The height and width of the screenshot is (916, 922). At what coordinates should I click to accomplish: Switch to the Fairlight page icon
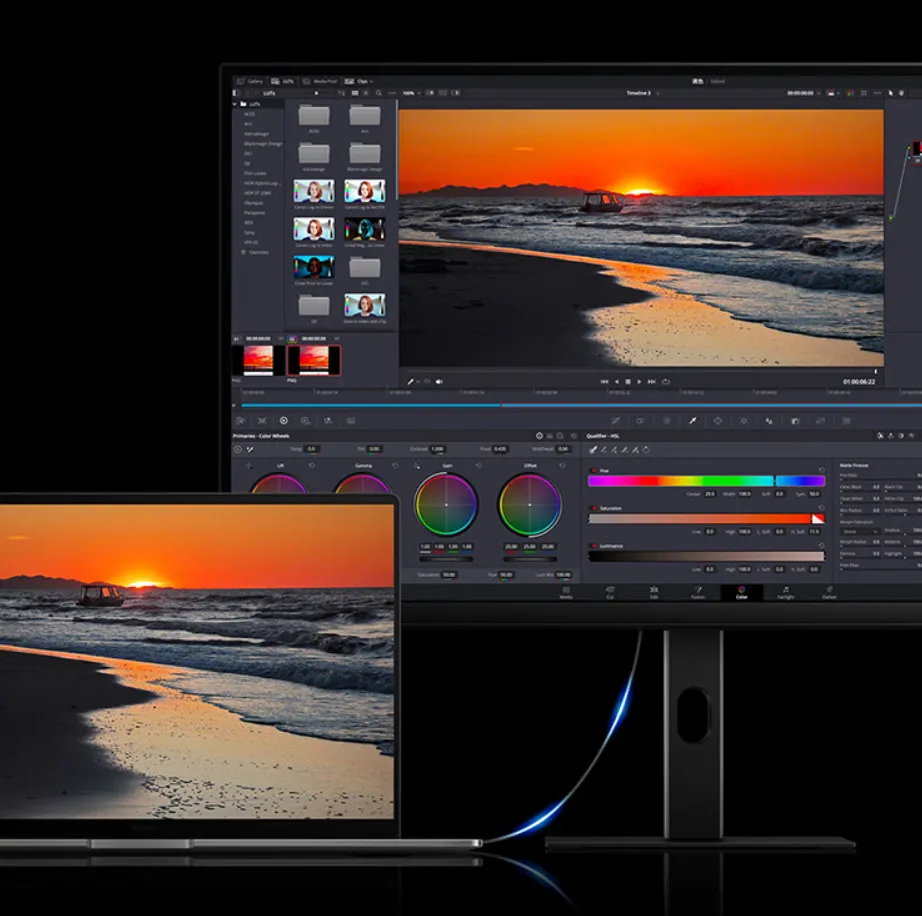tap(785, 593)
